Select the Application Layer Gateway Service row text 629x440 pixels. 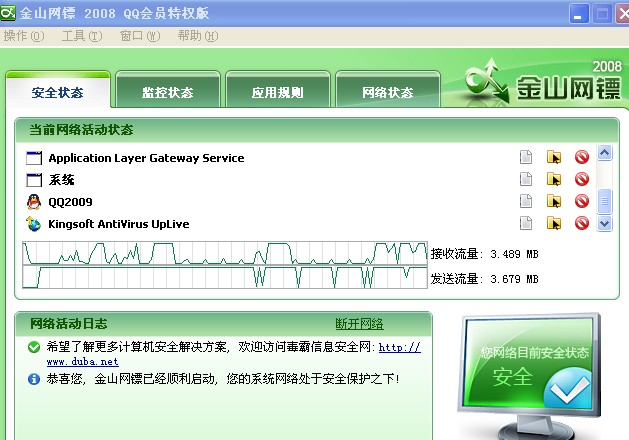click(146, 158)
